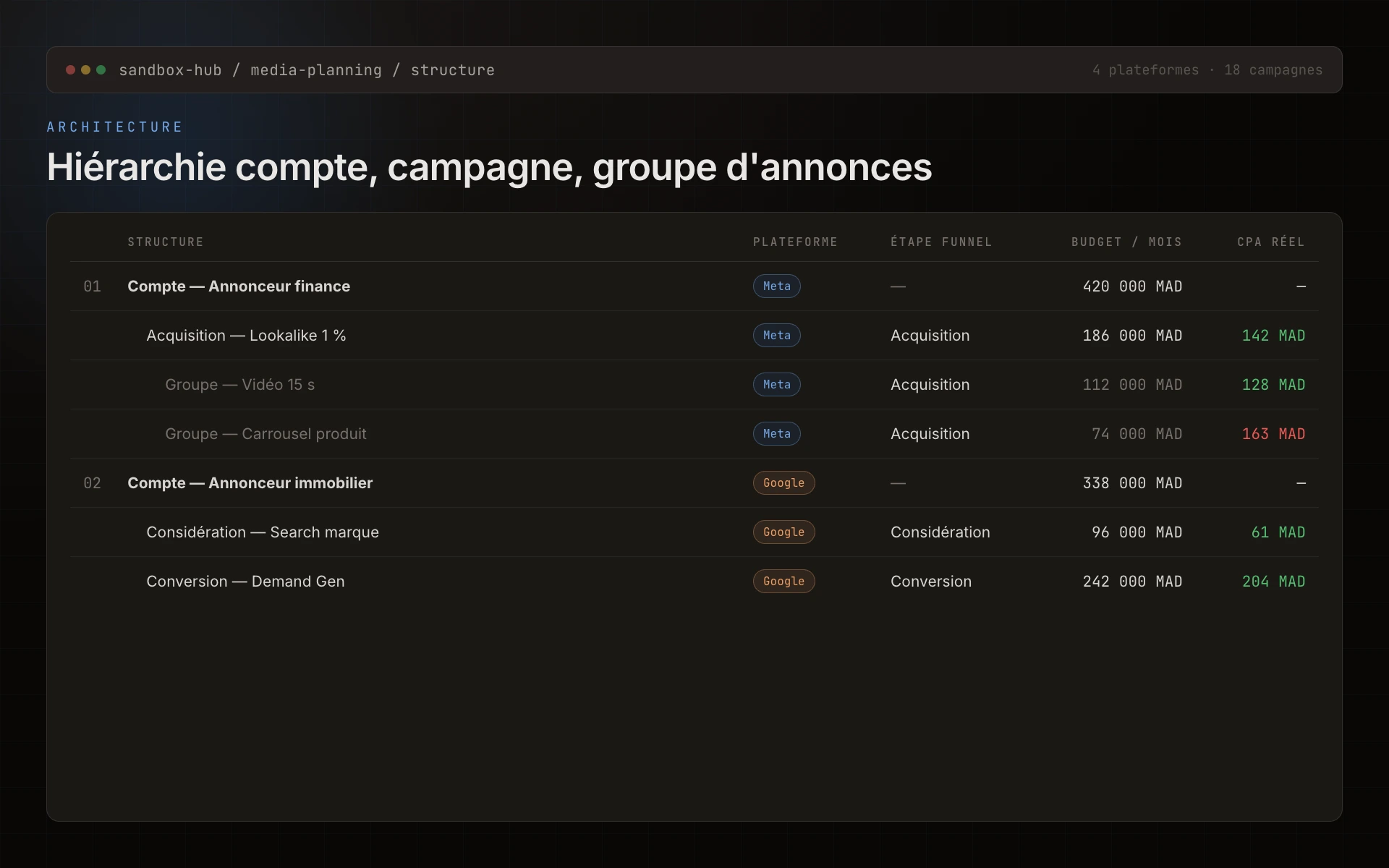Click the CPA RÉEL column header
The width and height of the screenshot is (1389, 868).
[x=1271, y=242]
